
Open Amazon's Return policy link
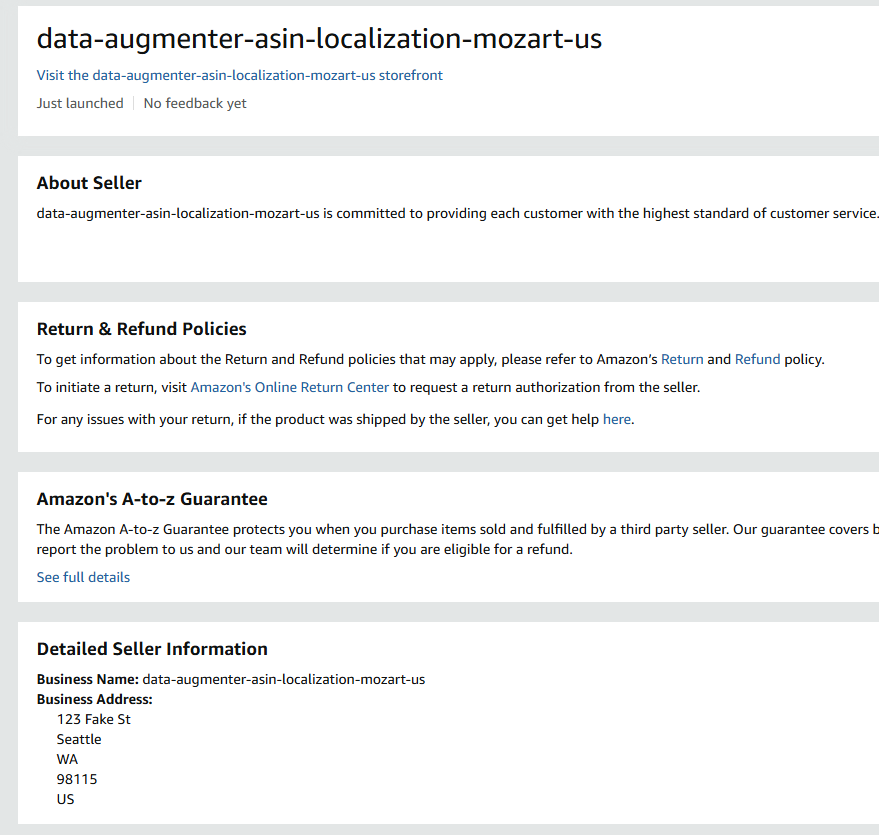[682, 359]
